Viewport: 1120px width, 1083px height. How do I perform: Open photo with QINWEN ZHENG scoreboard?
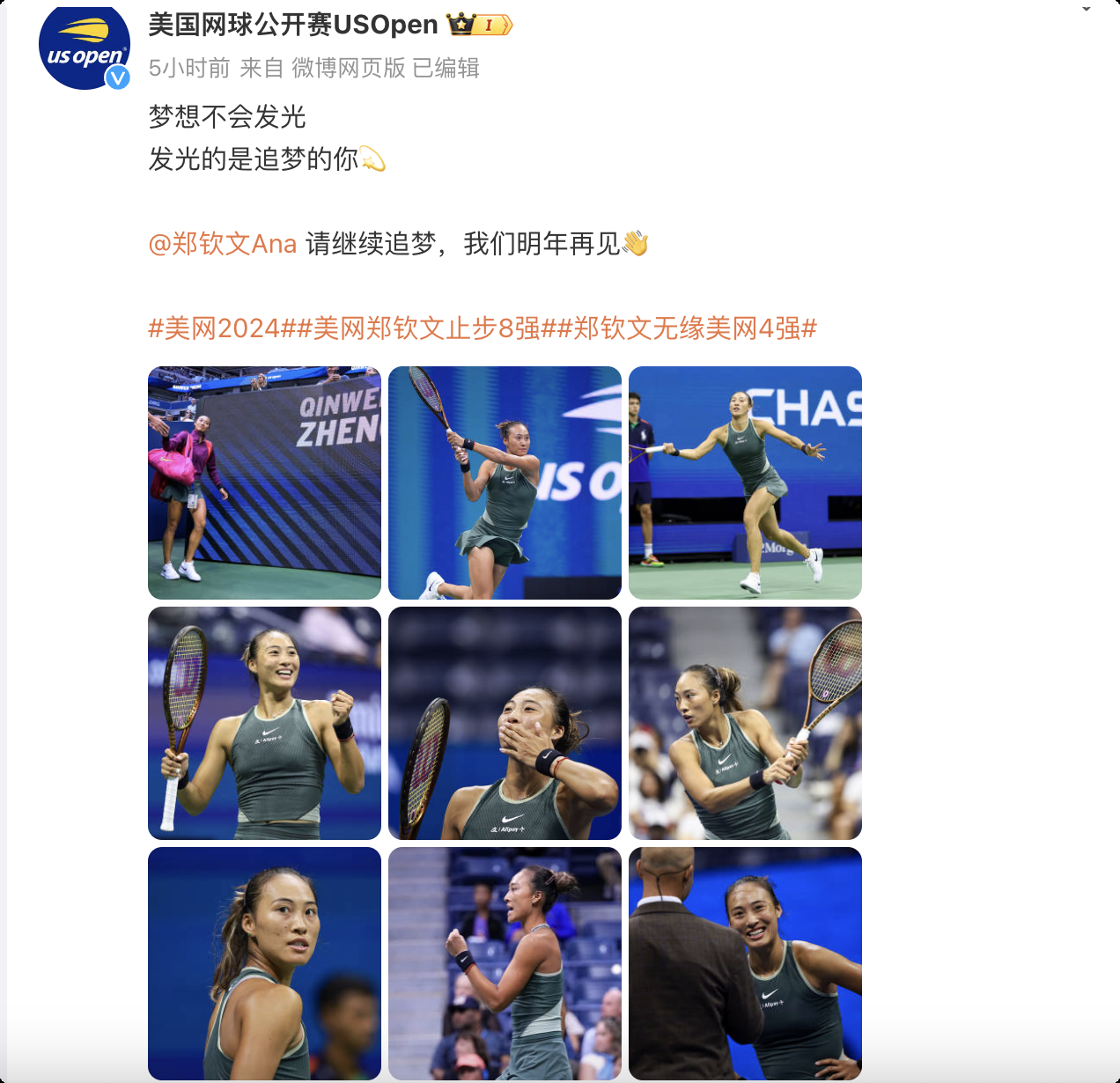click(x=264, y=483)
